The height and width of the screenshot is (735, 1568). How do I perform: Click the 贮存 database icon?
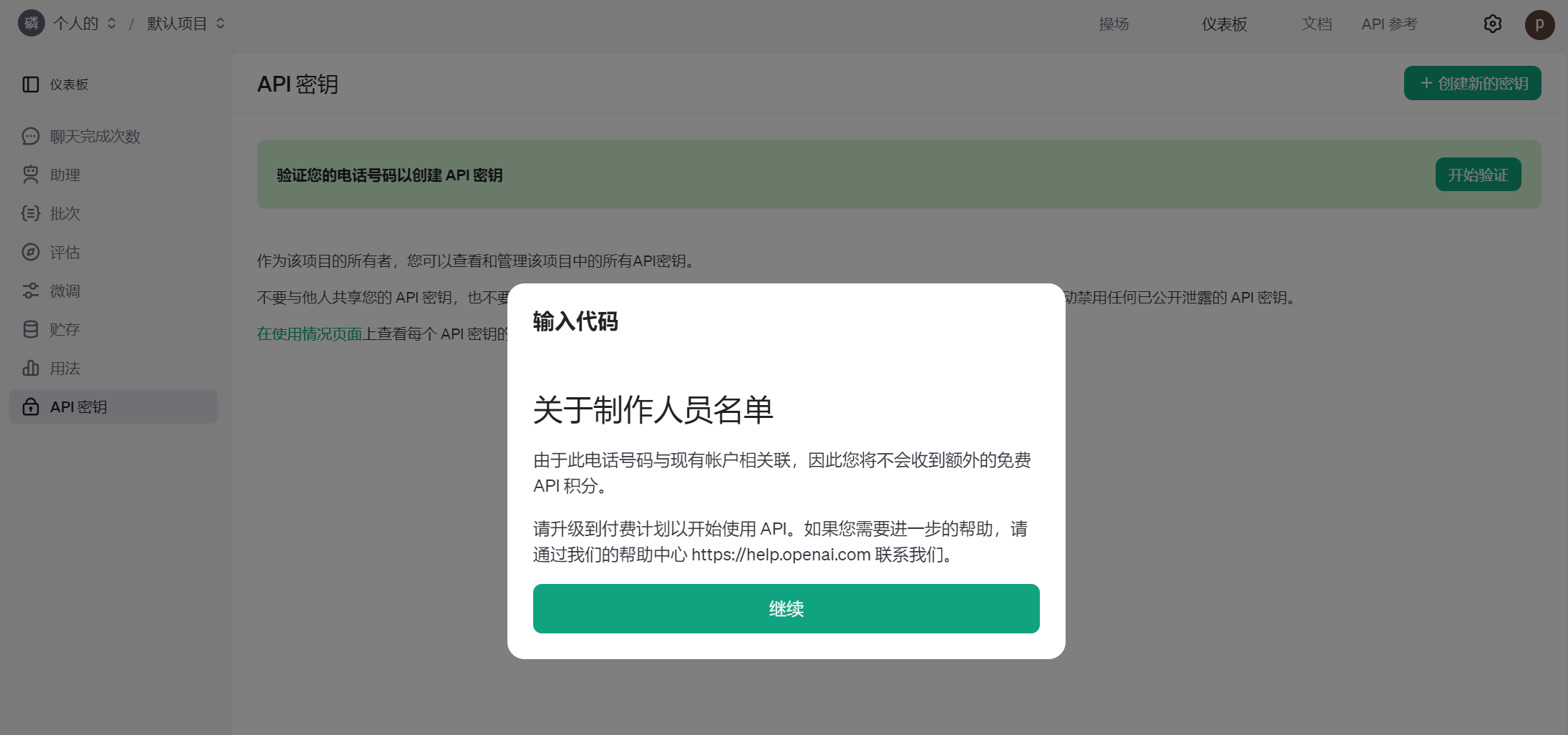pyautogui.click(x=31, y=329)
